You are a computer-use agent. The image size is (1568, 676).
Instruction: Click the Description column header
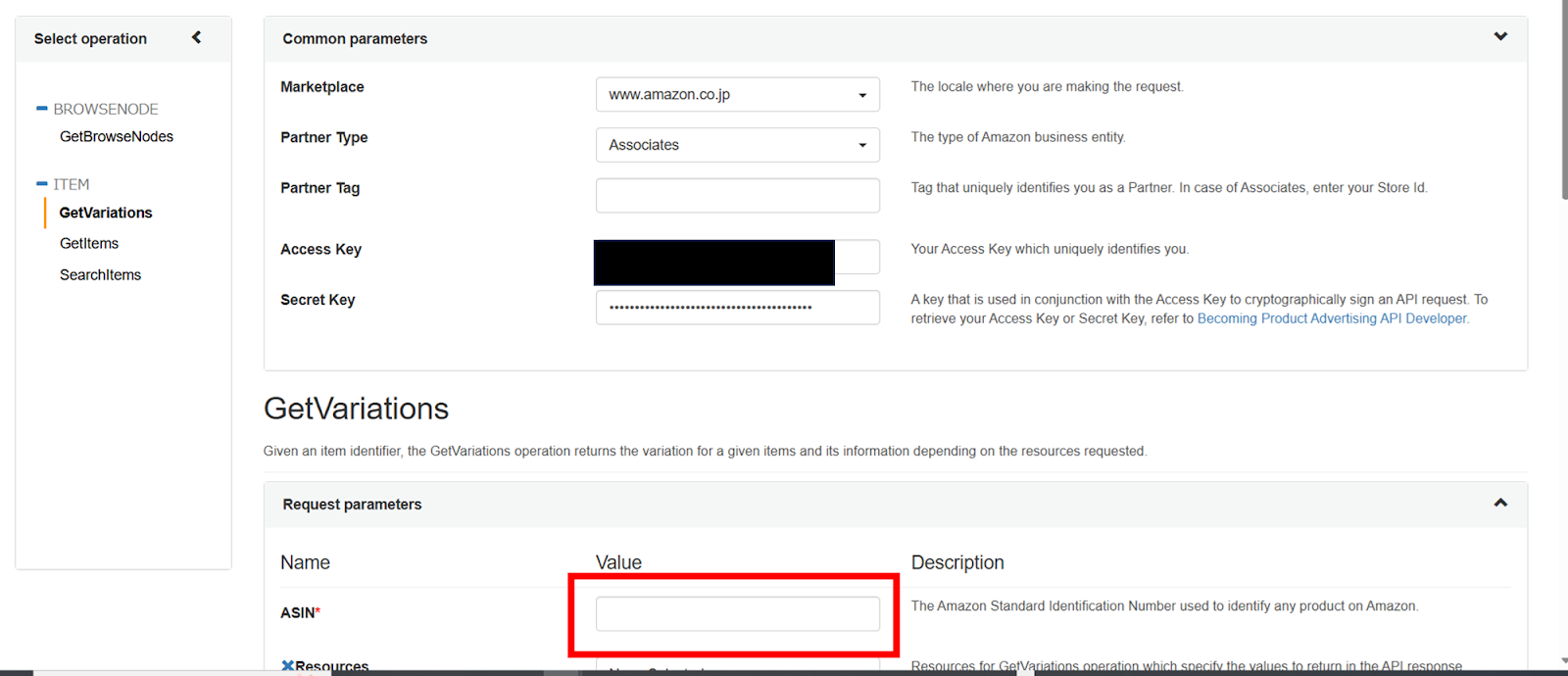(x=957, y=562)
